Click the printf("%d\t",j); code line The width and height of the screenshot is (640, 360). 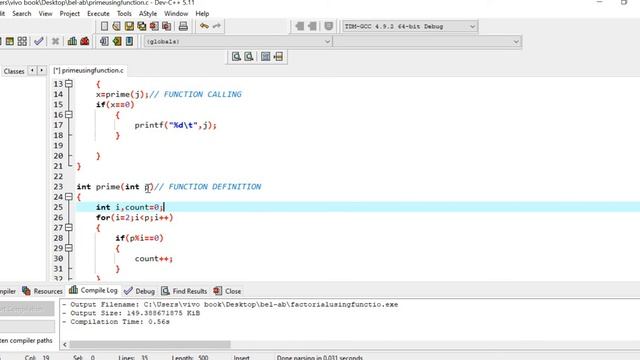[x=176, y=125]
